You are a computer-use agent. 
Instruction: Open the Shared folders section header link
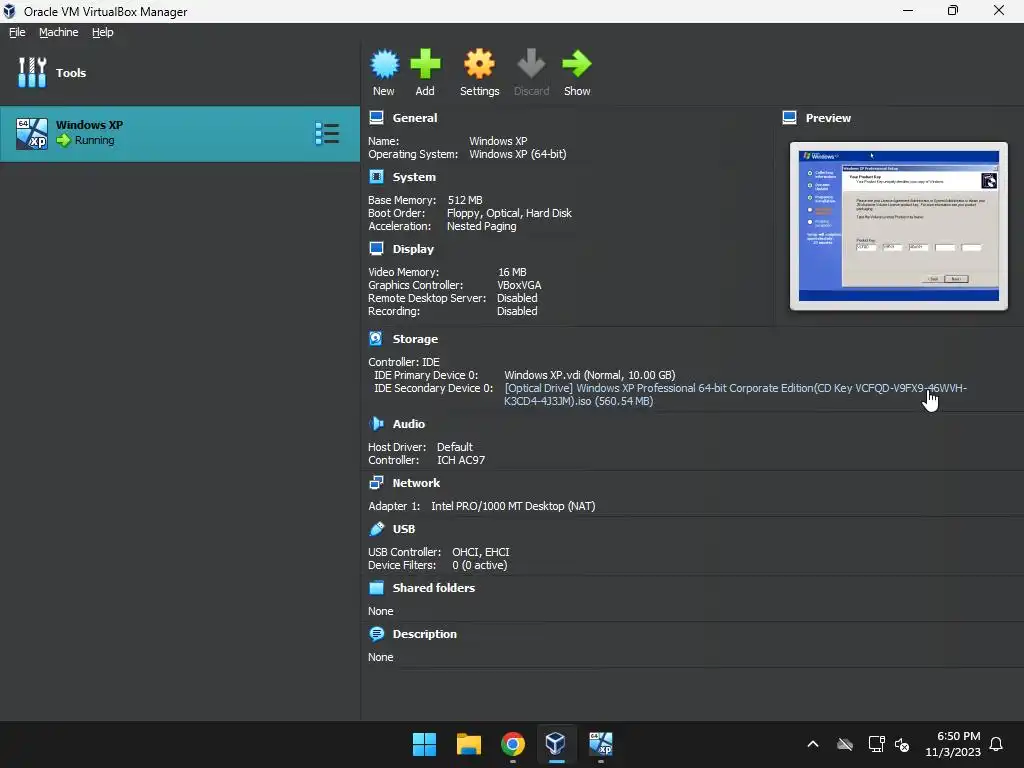tap(434, 588)
